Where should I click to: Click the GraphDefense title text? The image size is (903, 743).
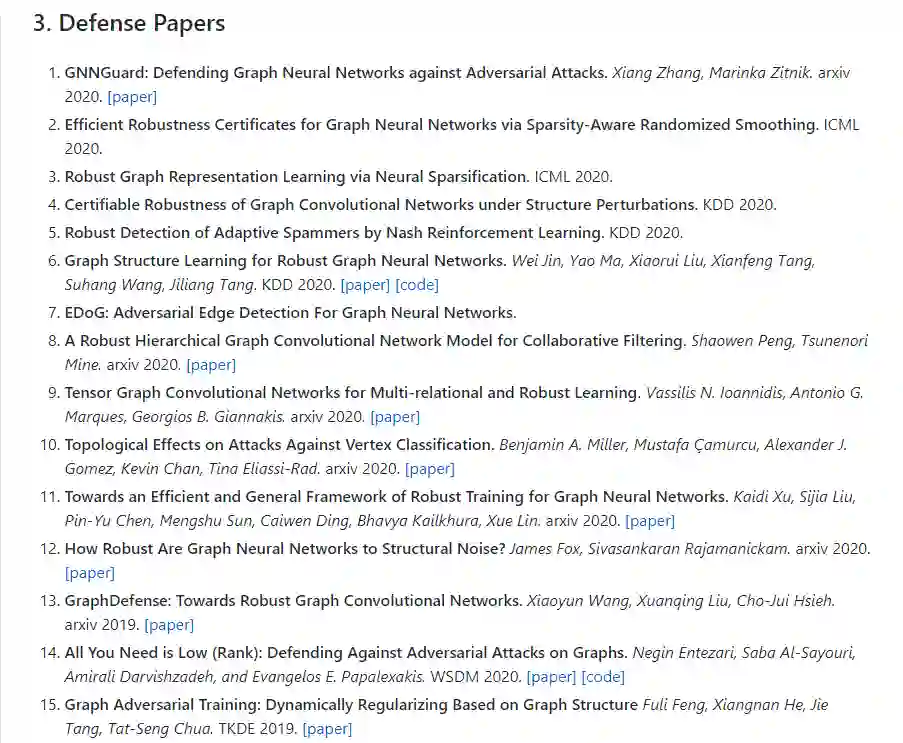(x=293, y=601)
